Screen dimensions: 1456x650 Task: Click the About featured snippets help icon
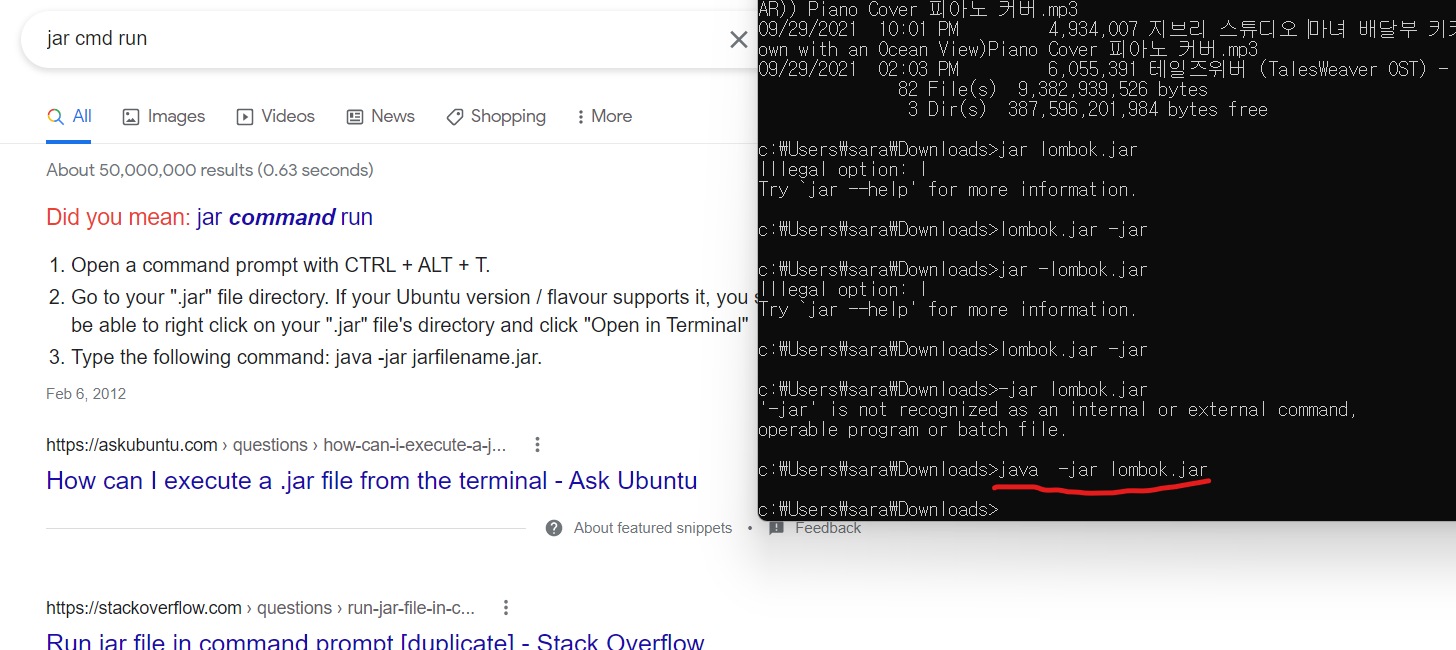pos(554,528)
